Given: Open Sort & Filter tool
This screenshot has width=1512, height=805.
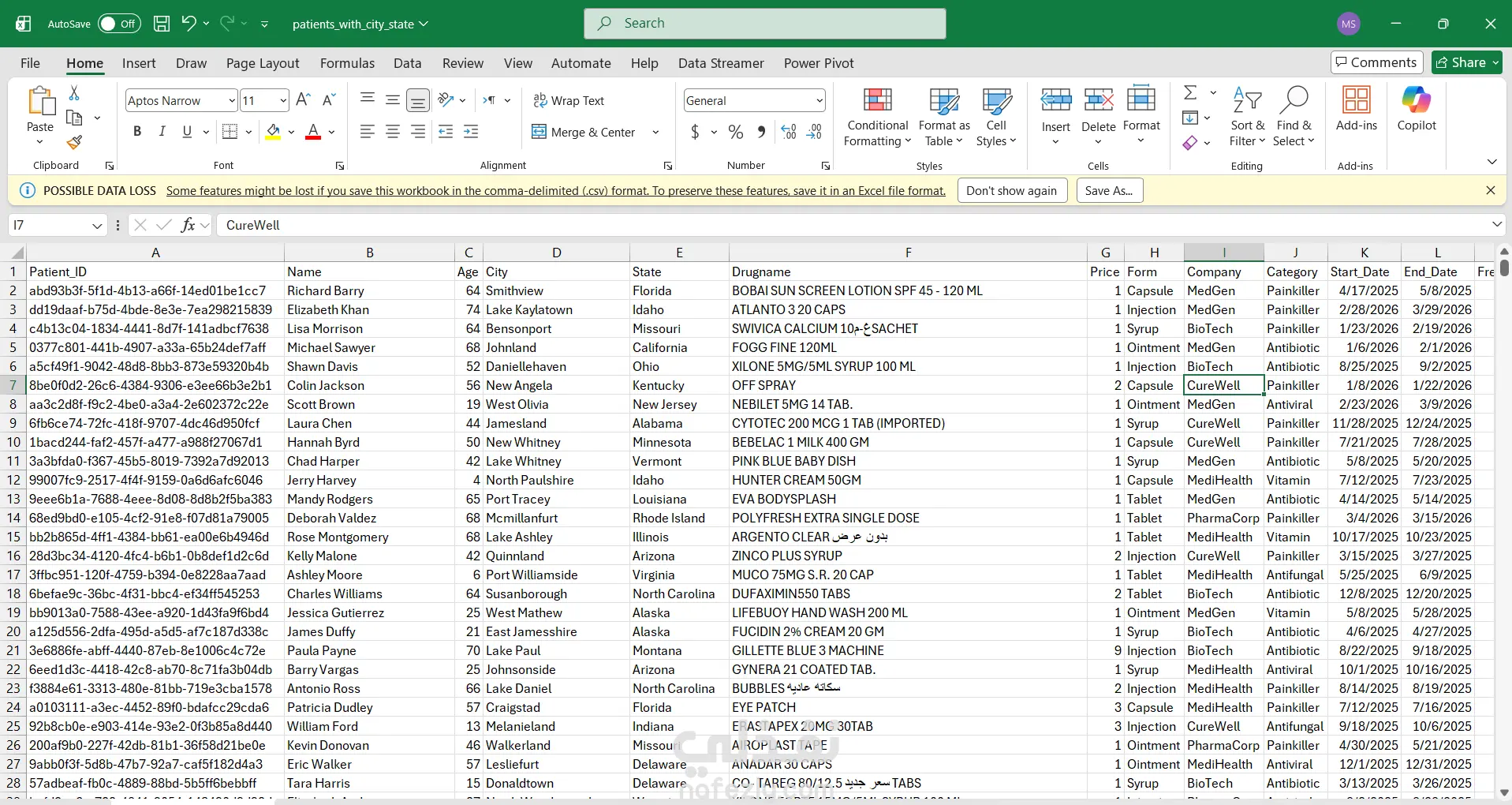Looking at the screenshot, I should click(1246, 118).
